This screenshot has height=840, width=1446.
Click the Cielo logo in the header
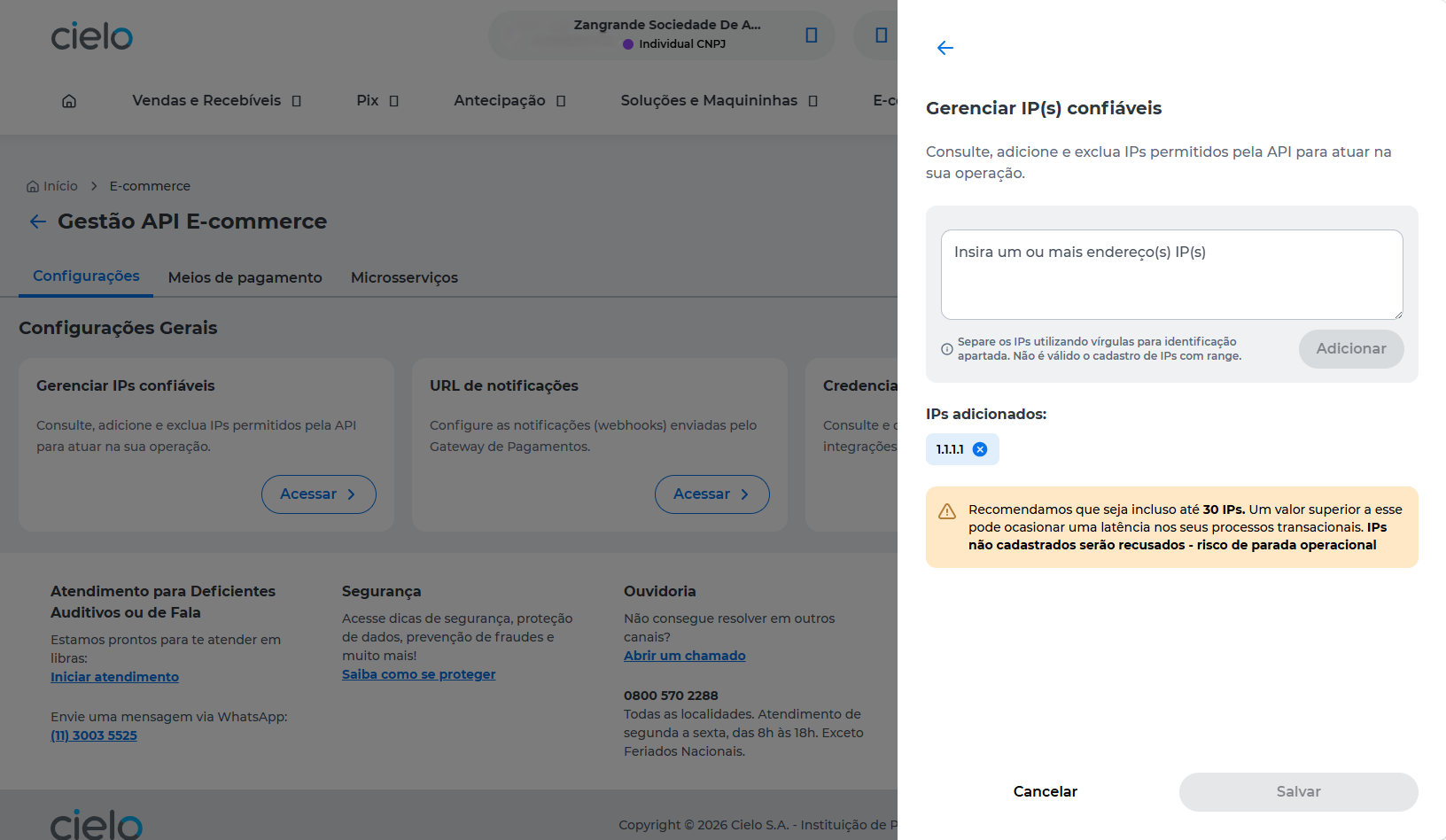pyautogui.click(x=92, y=36)
